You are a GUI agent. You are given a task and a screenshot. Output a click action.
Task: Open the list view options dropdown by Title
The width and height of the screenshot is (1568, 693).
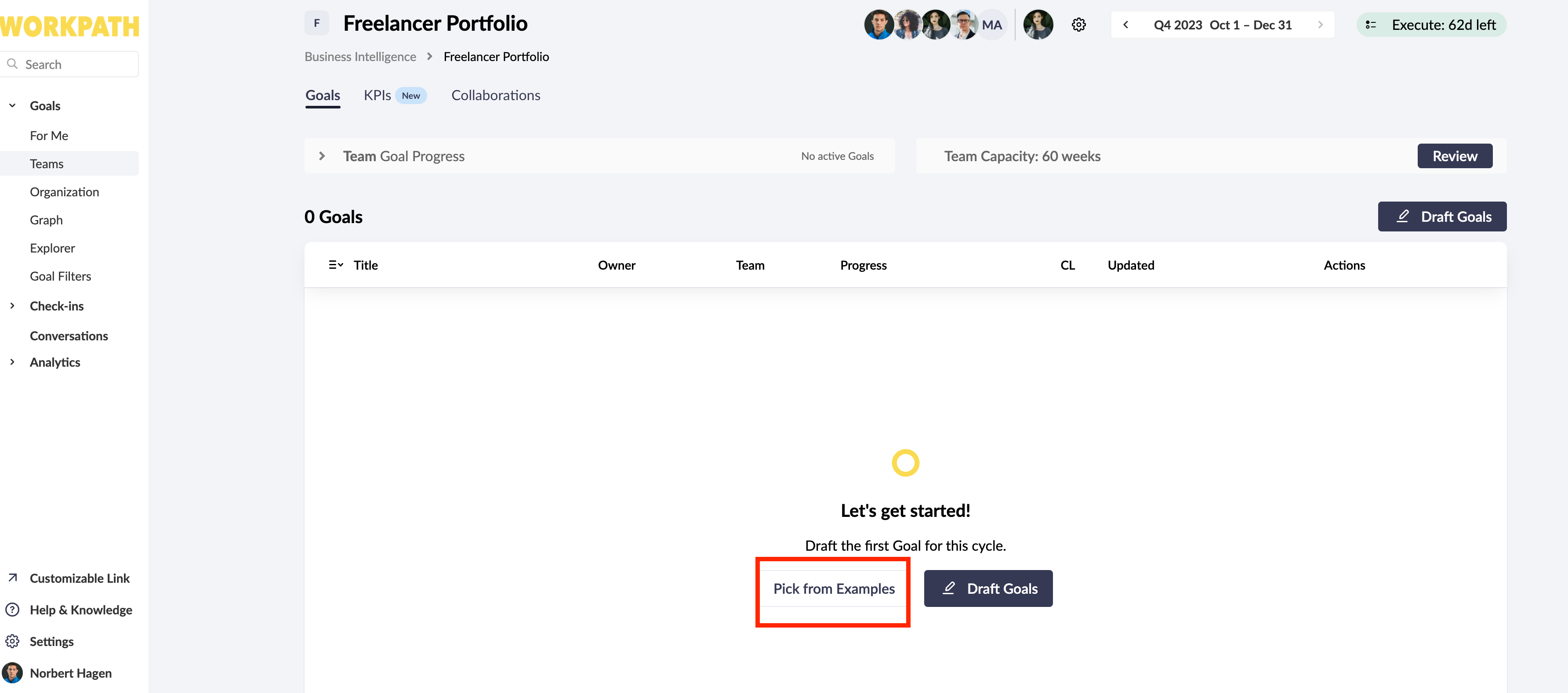[x=336, y=265]
